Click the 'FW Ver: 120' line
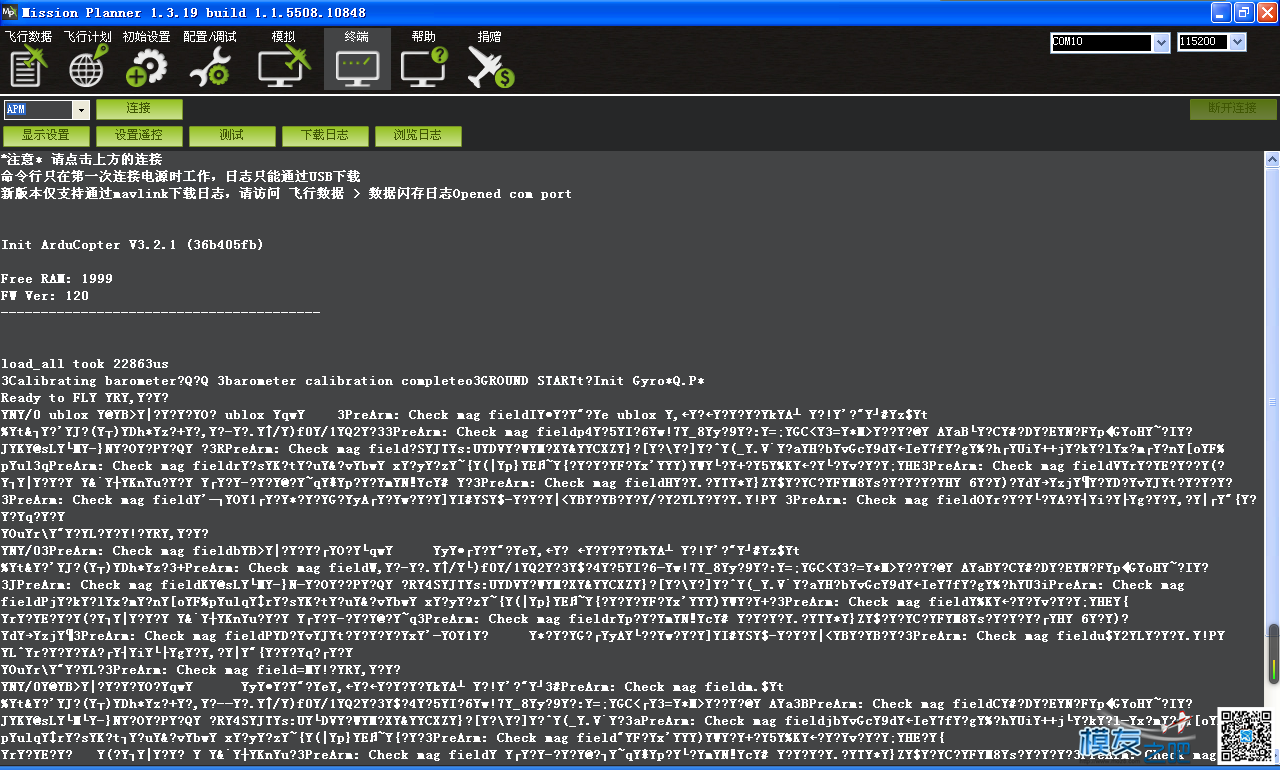 (45, 295)
